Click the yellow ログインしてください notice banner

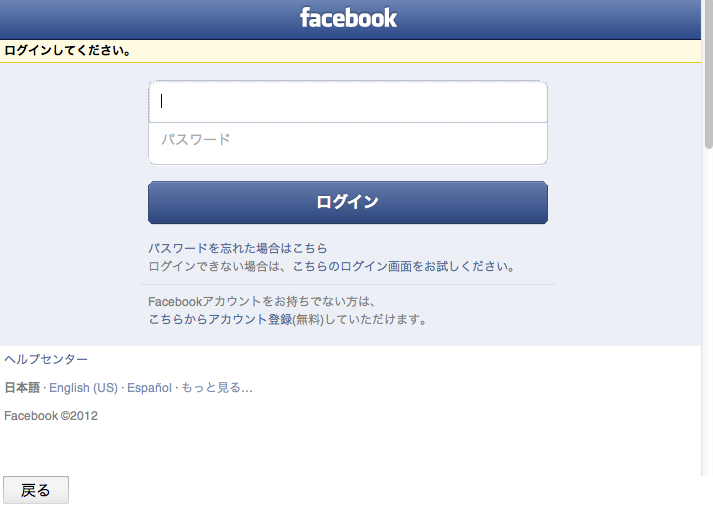(350, 51)
